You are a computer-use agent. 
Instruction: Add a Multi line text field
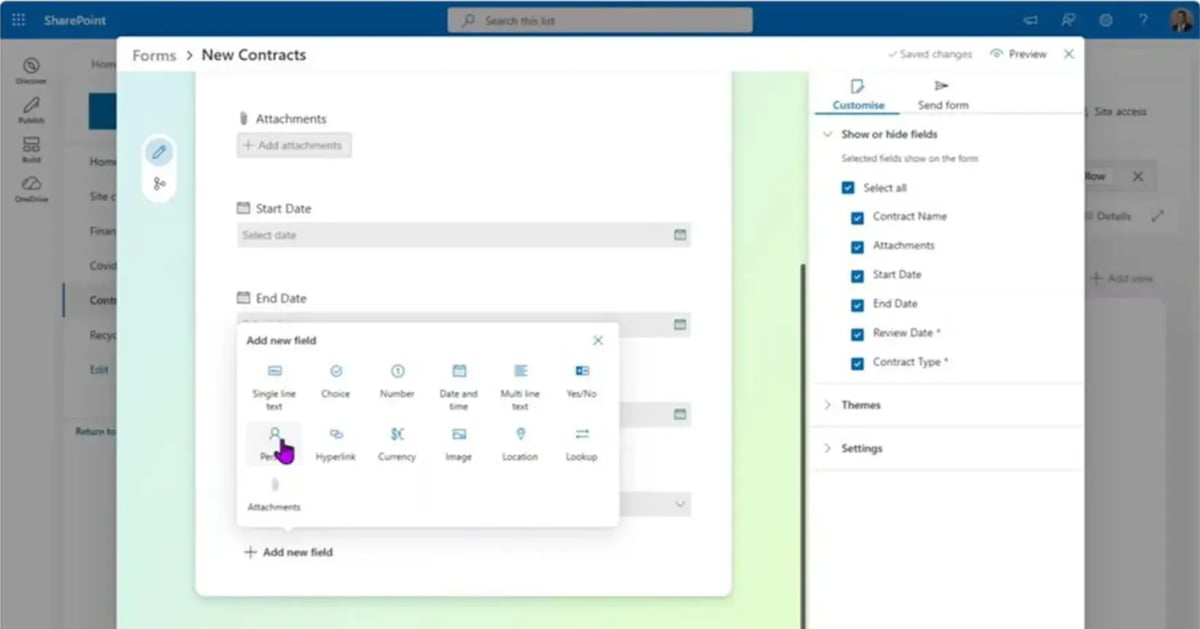[x=520, y=387]
